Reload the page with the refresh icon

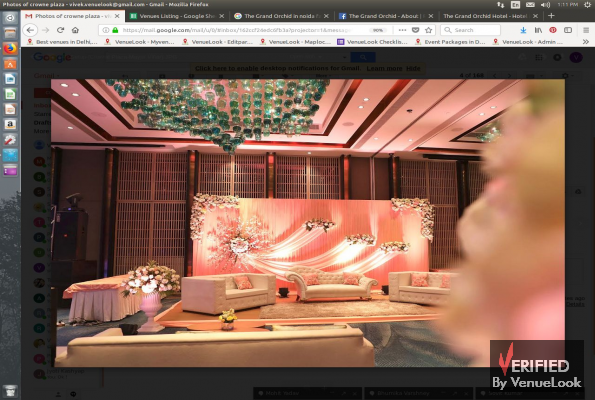coord(60,30)
